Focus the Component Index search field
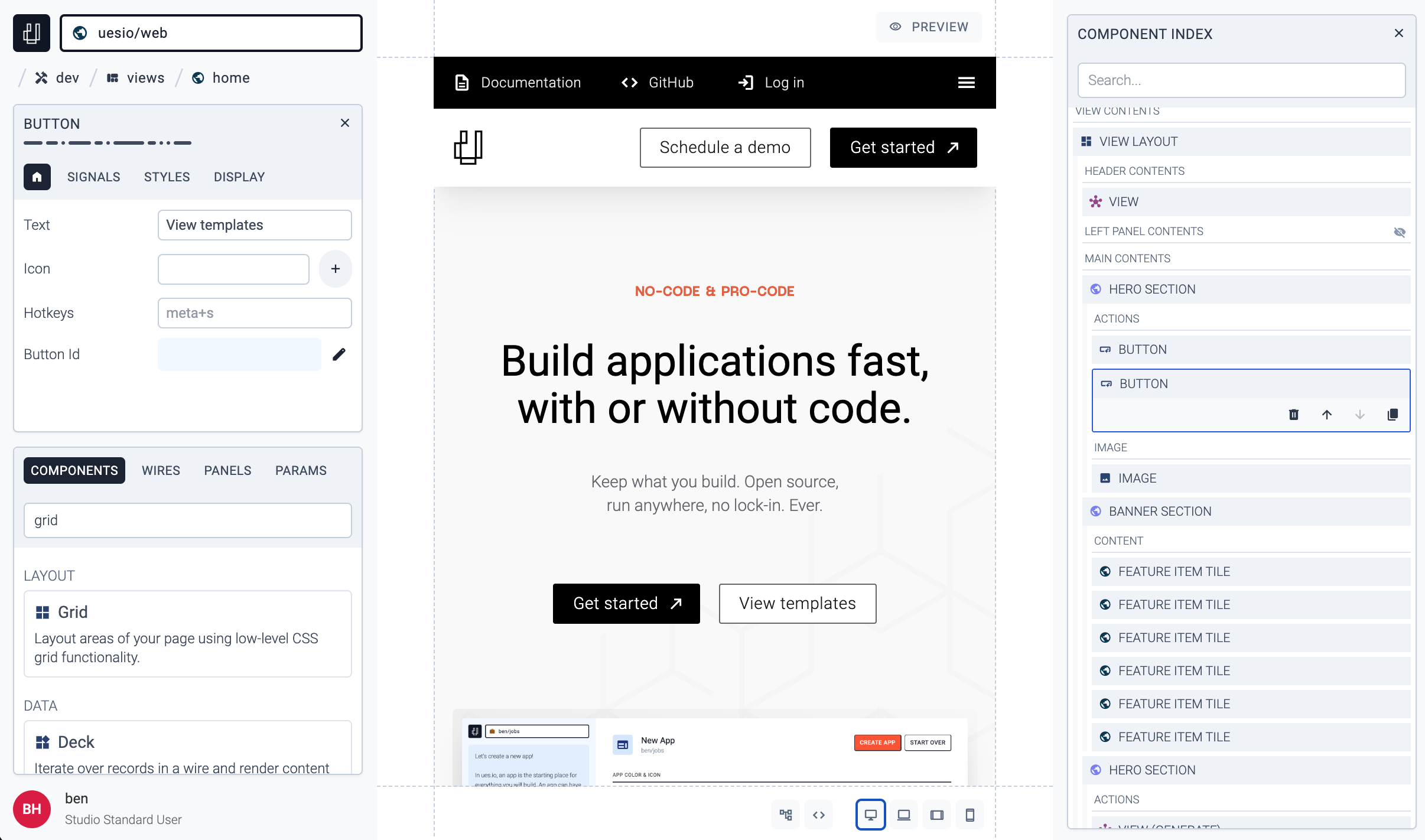The width and height of the screenshot is (1425, 840). 1241,80
